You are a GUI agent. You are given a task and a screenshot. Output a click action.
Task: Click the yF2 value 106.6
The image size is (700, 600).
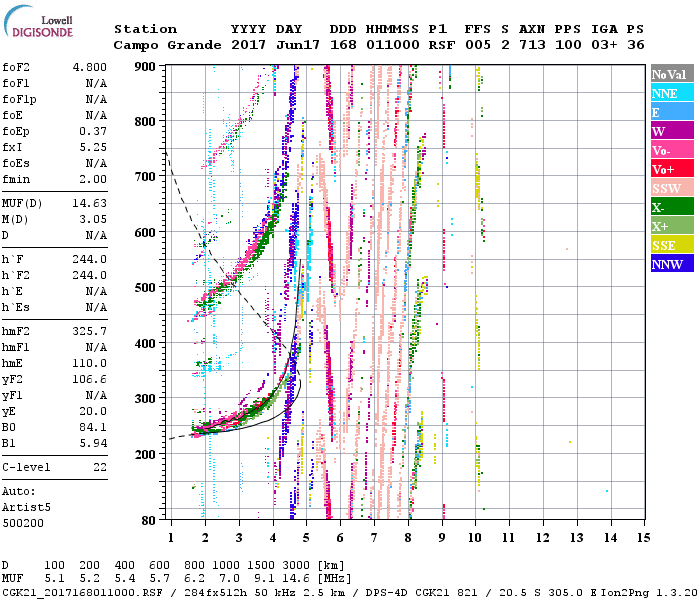tap(90, 380)
